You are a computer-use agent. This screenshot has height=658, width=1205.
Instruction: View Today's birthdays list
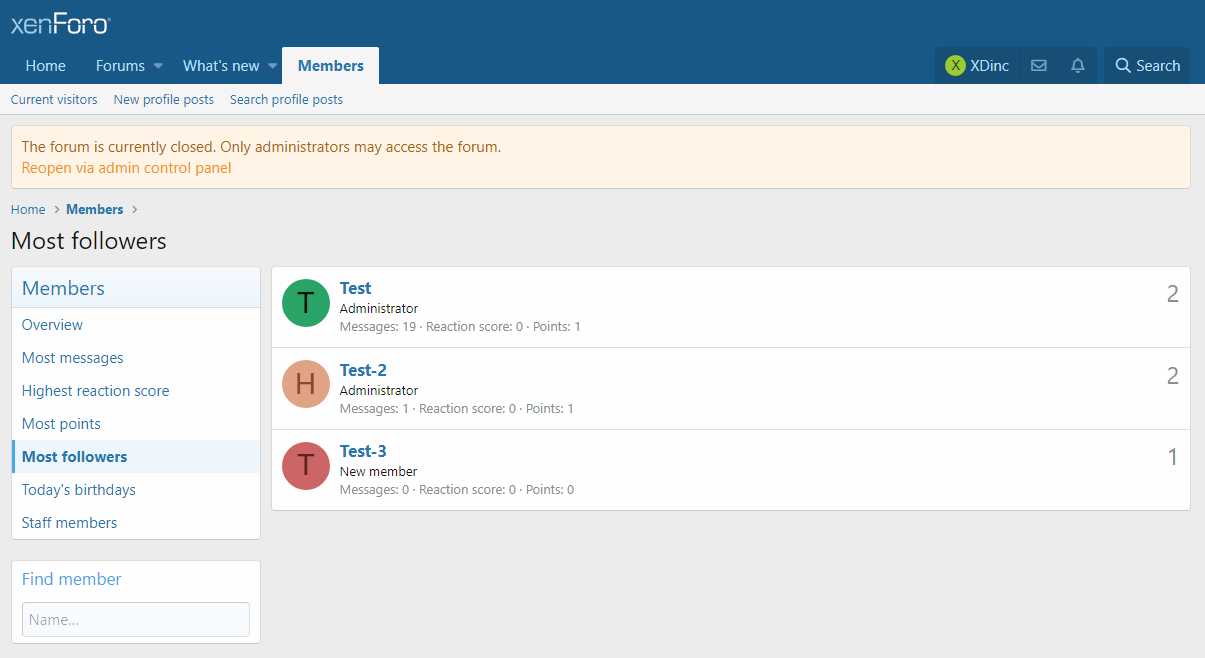79,490
